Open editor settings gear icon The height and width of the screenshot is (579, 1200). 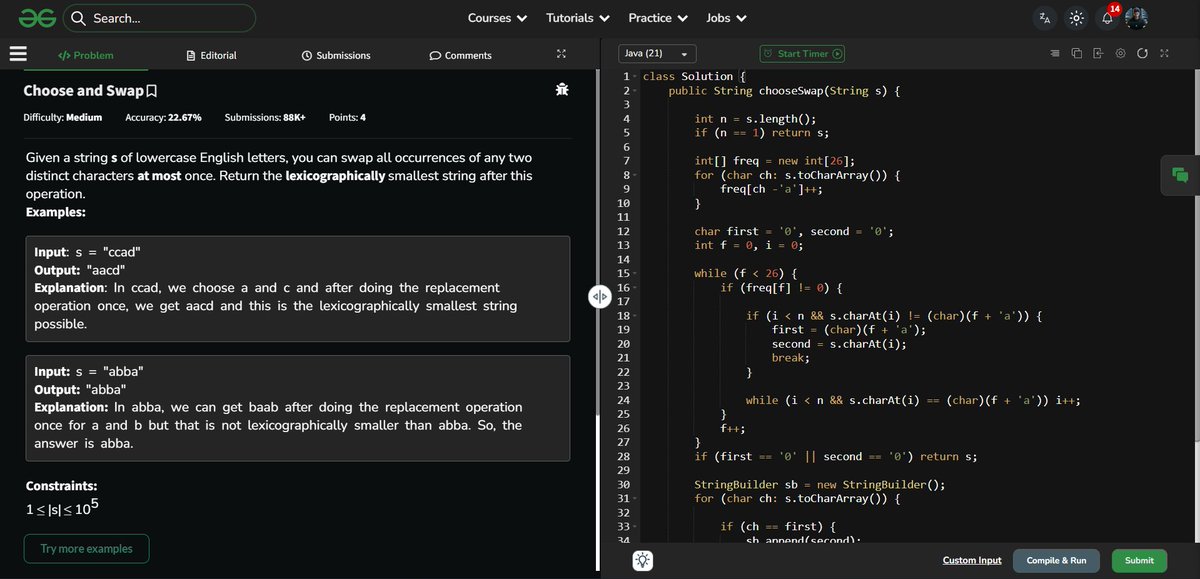(x=1120, y=53)
